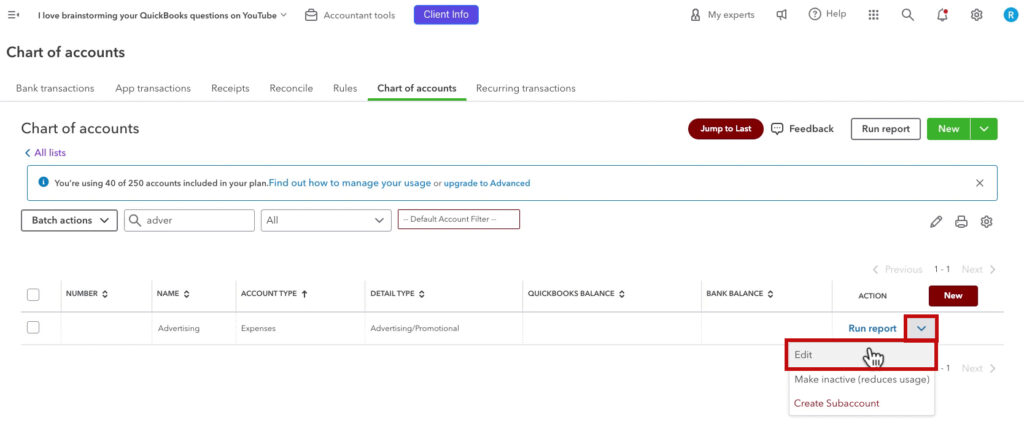The image size is (1024, 436).
Task: Switch to App transactions tab
Action: pyautogui.click(x=153, y=88)
